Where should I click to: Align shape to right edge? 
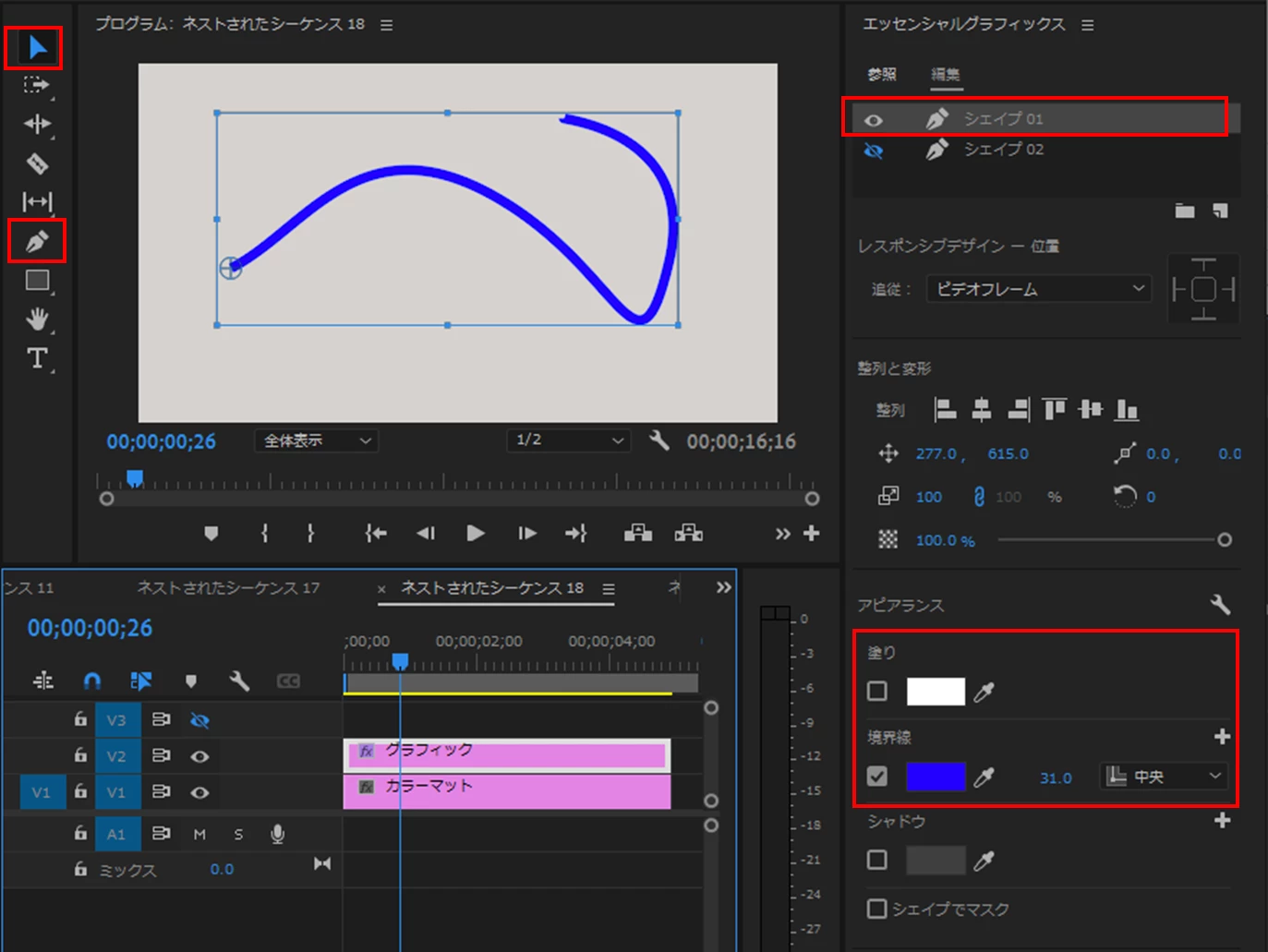point(1019,409)
